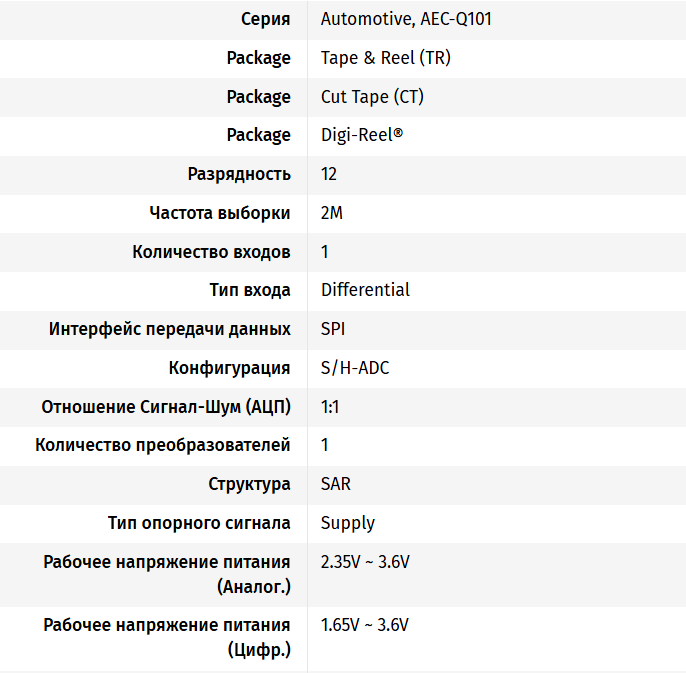Click the 'Cut Tape (CT)' package value
Image resolution: width=686 pixels, height=673 pixels.
[x=372, y=97]
